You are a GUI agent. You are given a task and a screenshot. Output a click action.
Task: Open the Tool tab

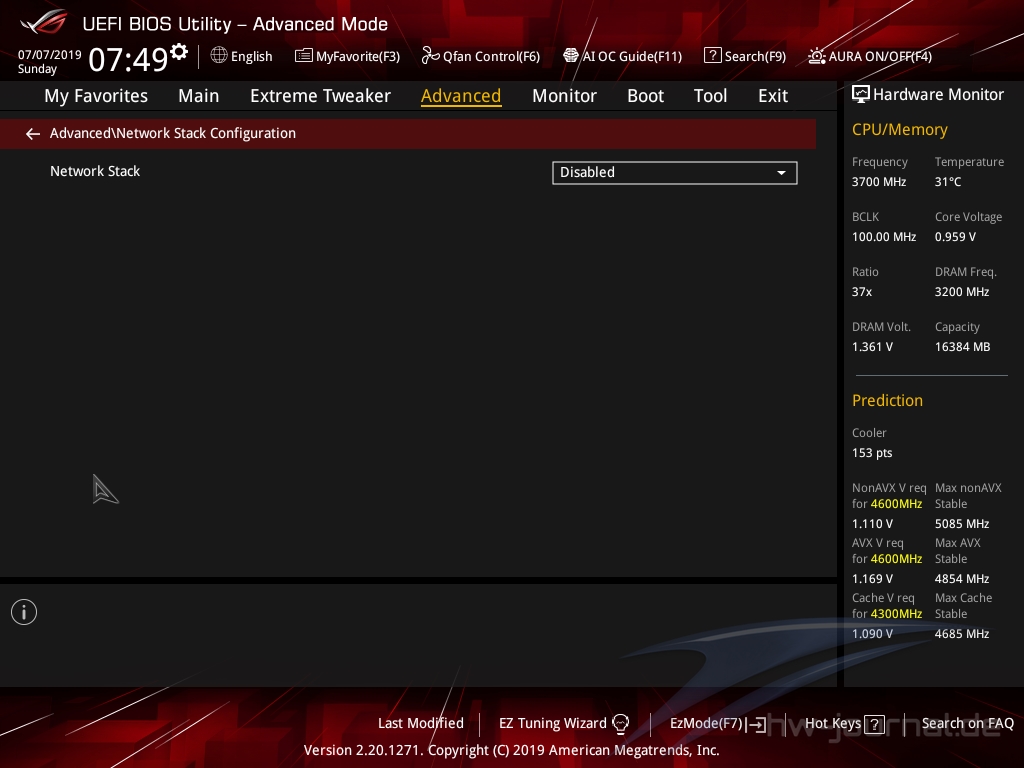coord(710,96)
